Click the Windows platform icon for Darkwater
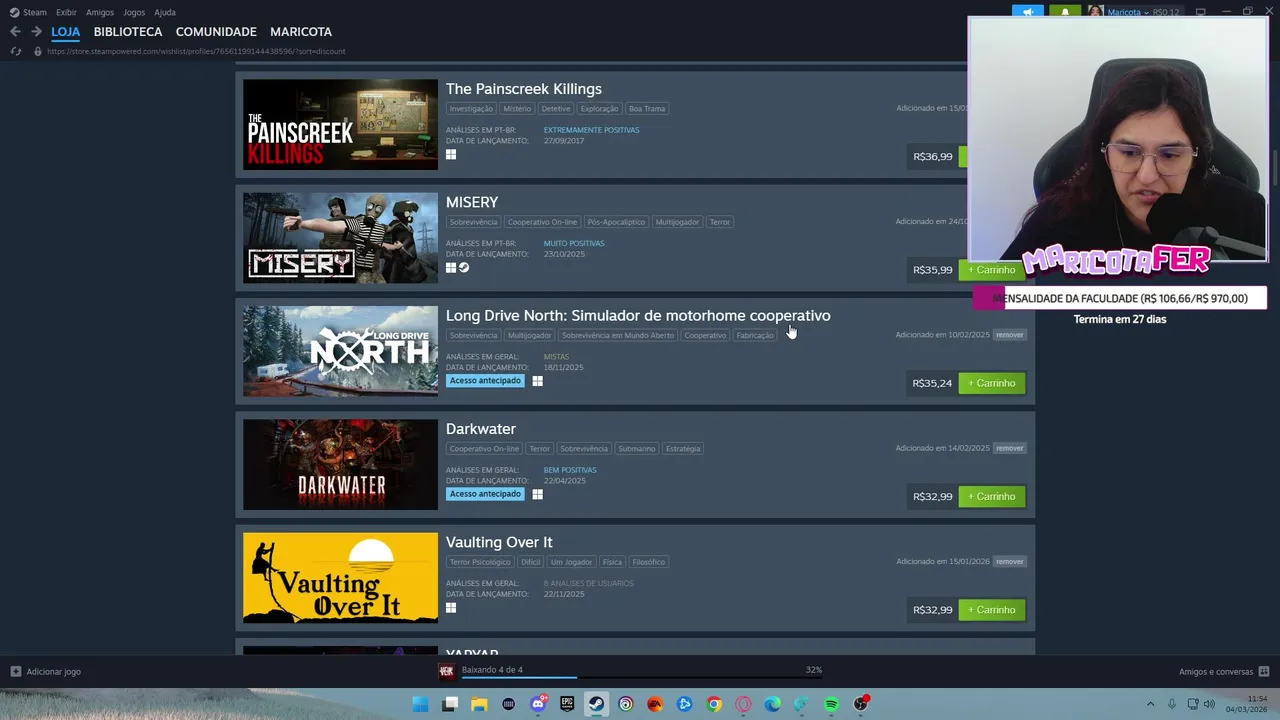This screenshot has height=720, width=1280. tap(537, 494)
